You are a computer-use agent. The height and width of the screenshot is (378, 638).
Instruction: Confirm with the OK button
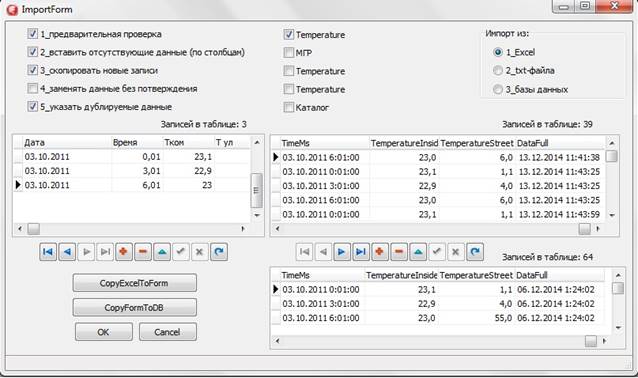pyautogui.click(x=104, y=332)
